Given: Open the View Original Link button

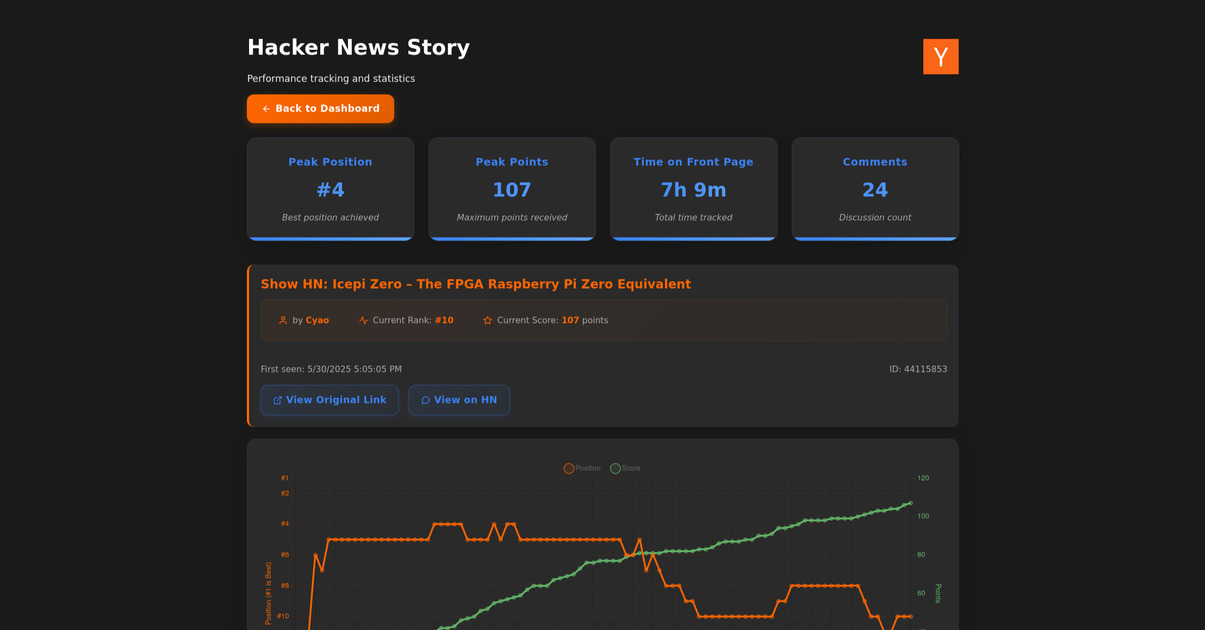Looking at the screenshot, I should click(x=329, y=400).
